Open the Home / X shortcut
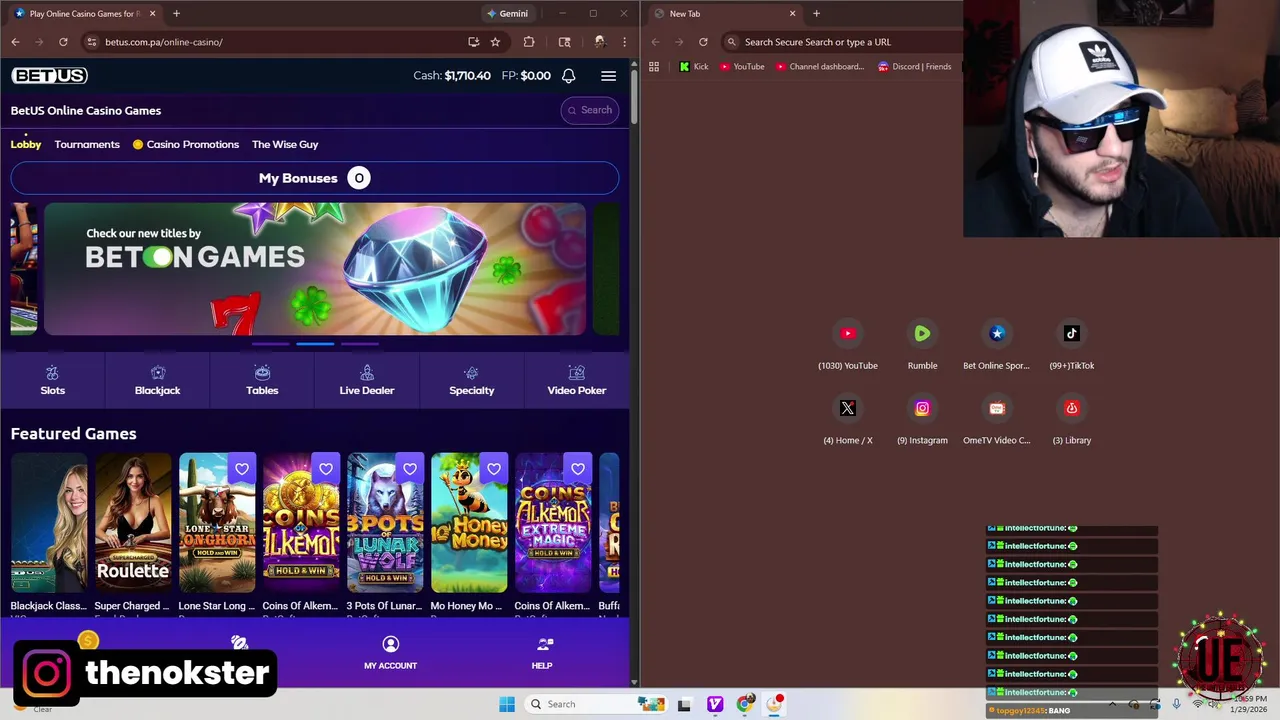1280x720 pixels. click(848, 420)
